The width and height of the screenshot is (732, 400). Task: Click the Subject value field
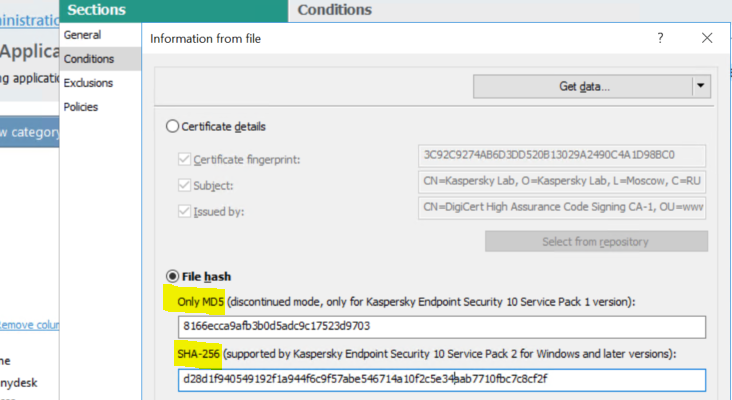click(x=561, y=181)
